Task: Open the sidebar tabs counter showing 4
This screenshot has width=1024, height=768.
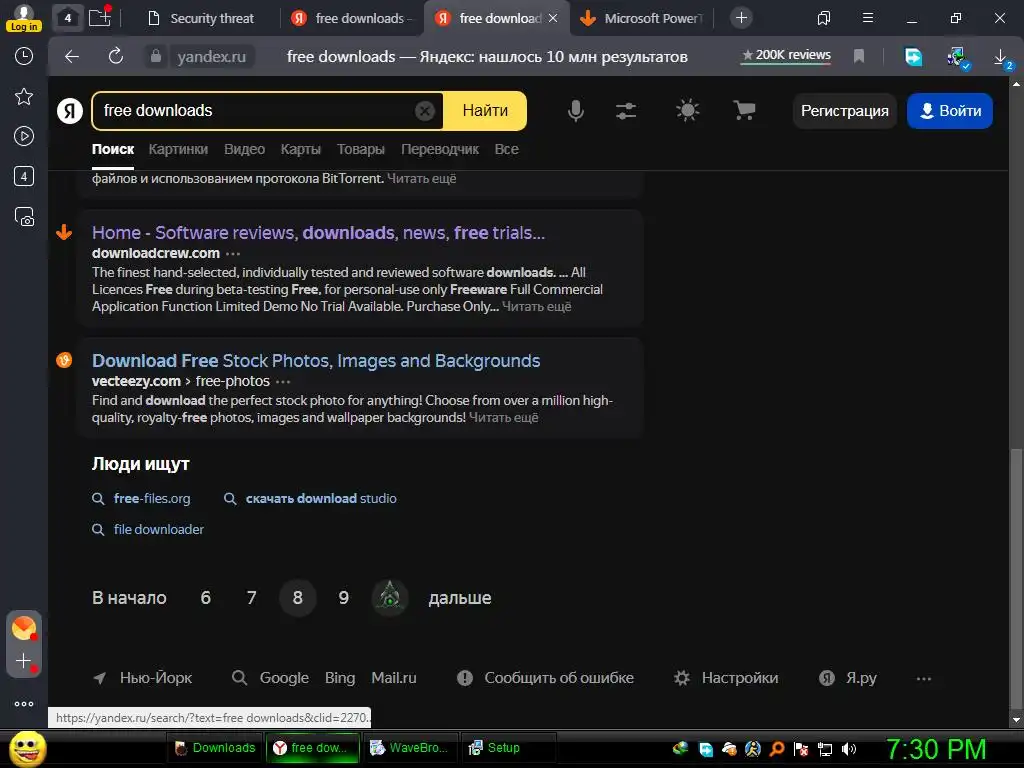Action: [24, 176]
